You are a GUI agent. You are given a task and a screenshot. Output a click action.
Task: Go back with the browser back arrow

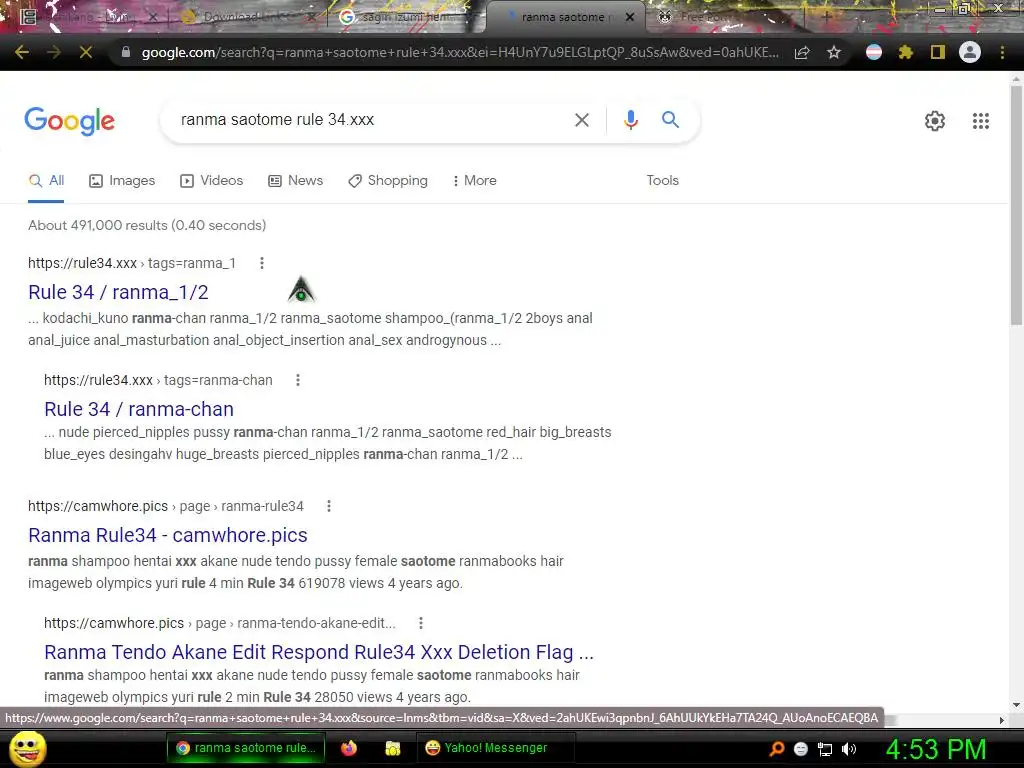coord(22,52)
